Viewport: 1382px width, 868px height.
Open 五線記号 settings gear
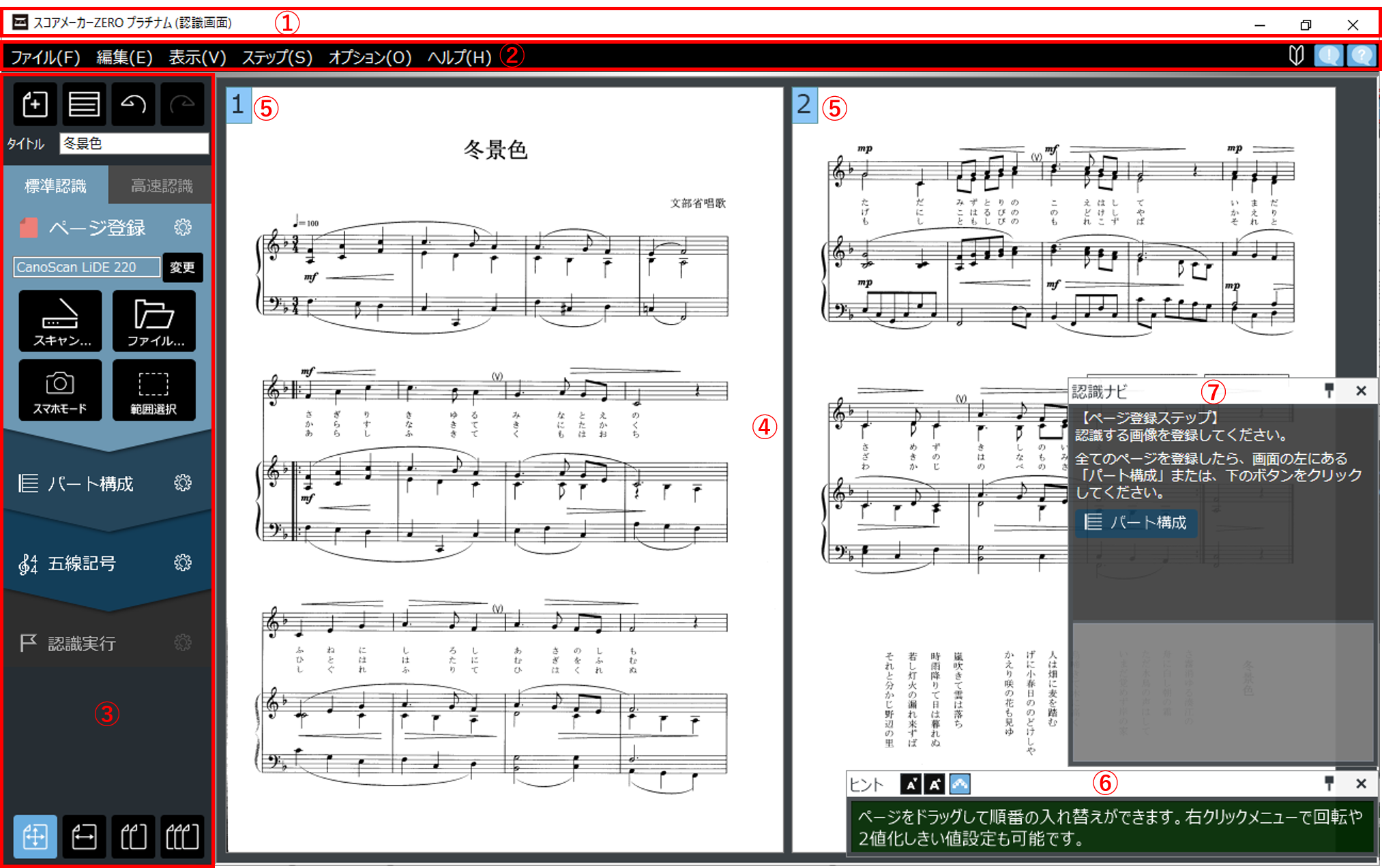pyautogui.click(x=183, y=563)
